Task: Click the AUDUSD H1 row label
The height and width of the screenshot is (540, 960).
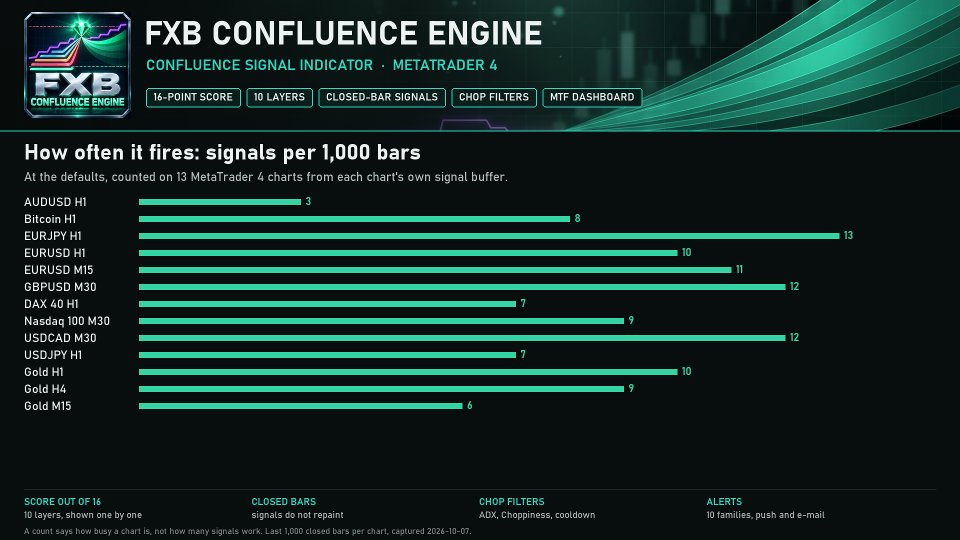Action: click(x=55, y=202)
